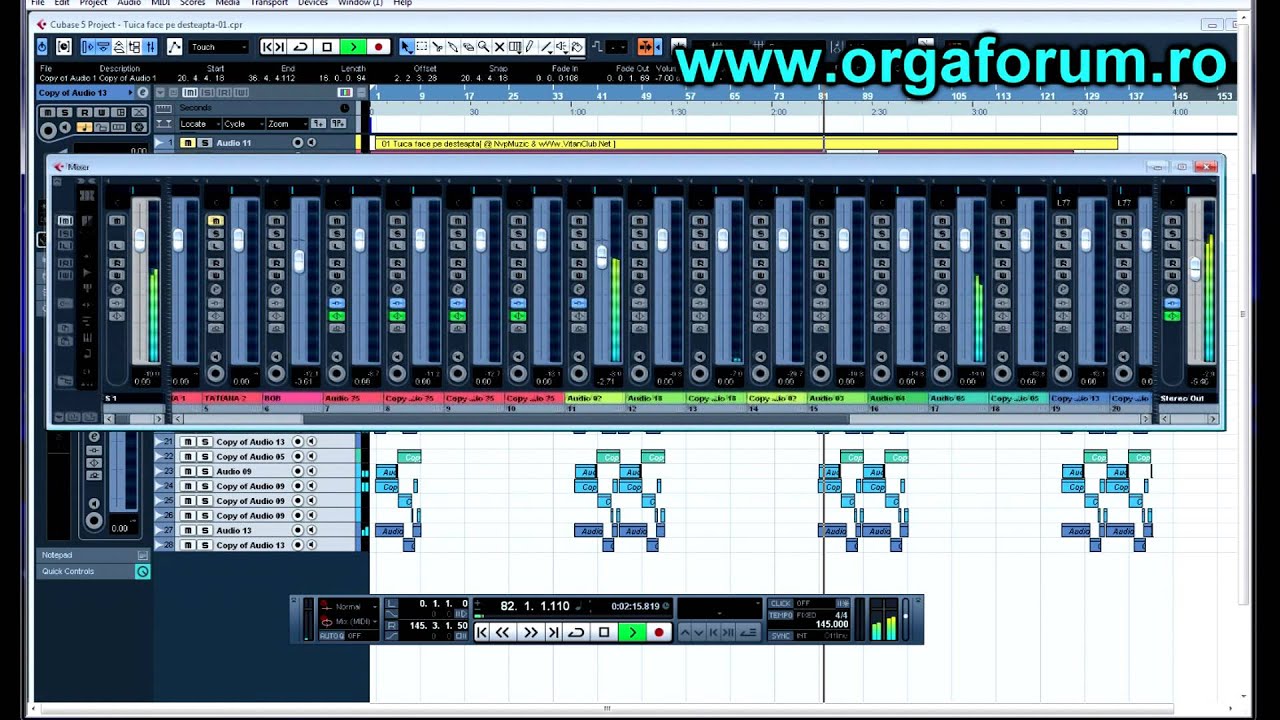Solo track 23 Audio 09
1280x720 pixels.
pos(204,471)
